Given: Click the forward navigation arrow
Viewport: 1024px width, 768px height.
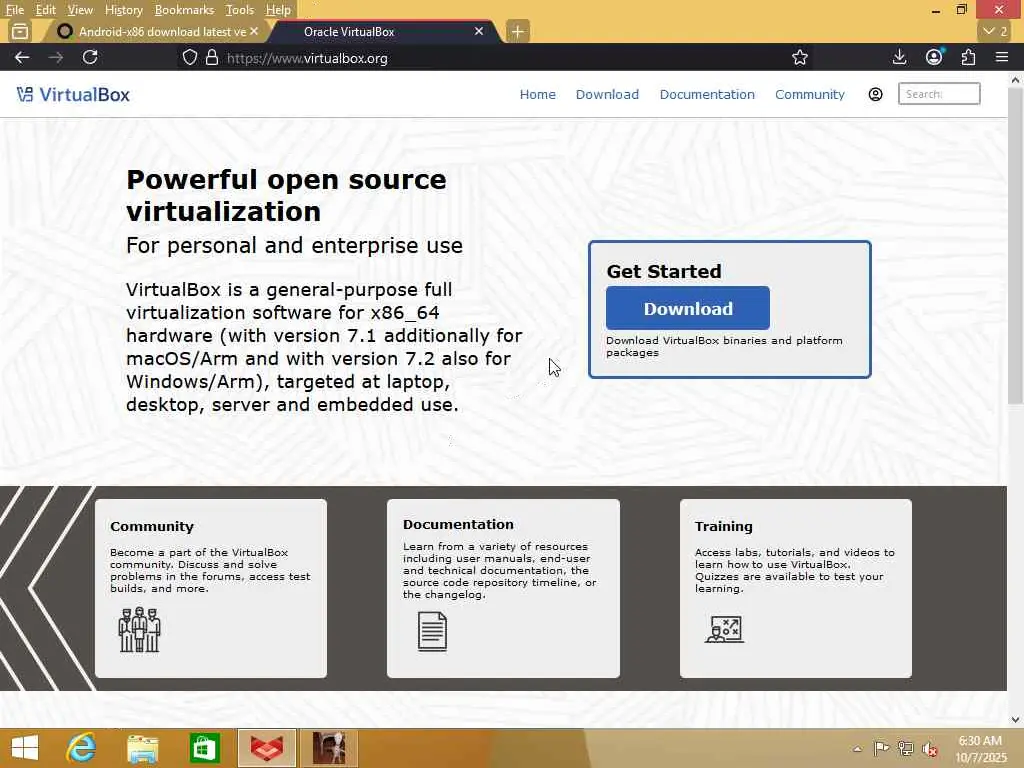Looking at the screenshot, I should [56, 57].
